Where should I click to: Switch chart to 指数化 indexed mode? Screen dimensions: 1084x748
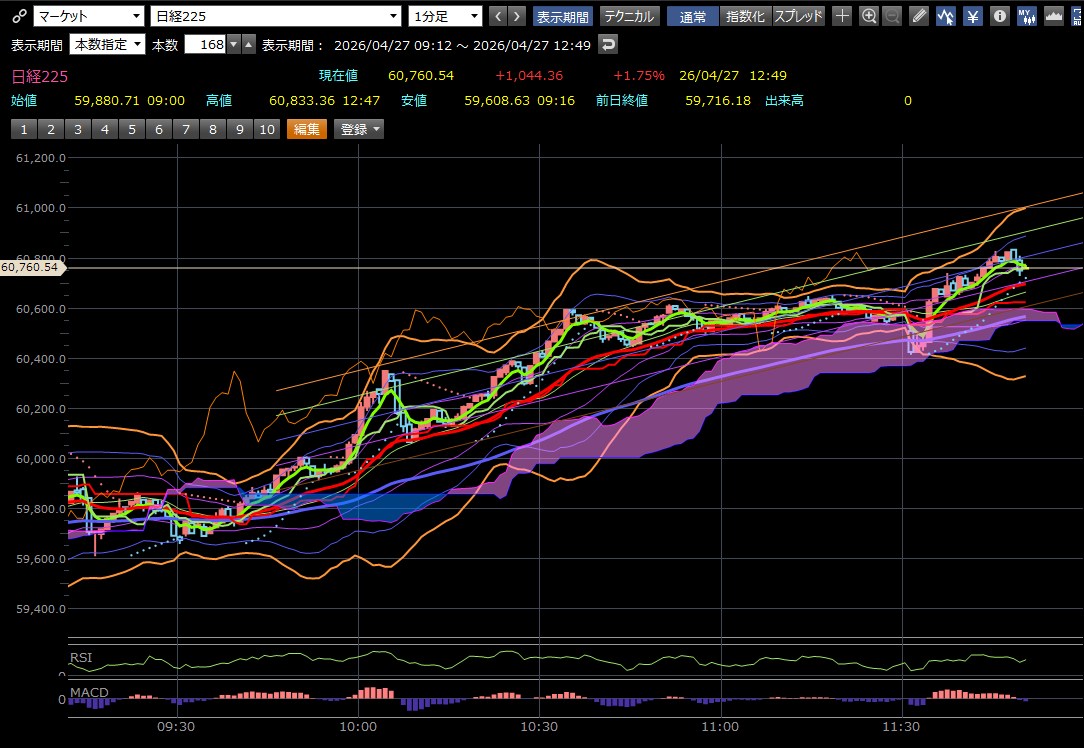pos(744,16)
